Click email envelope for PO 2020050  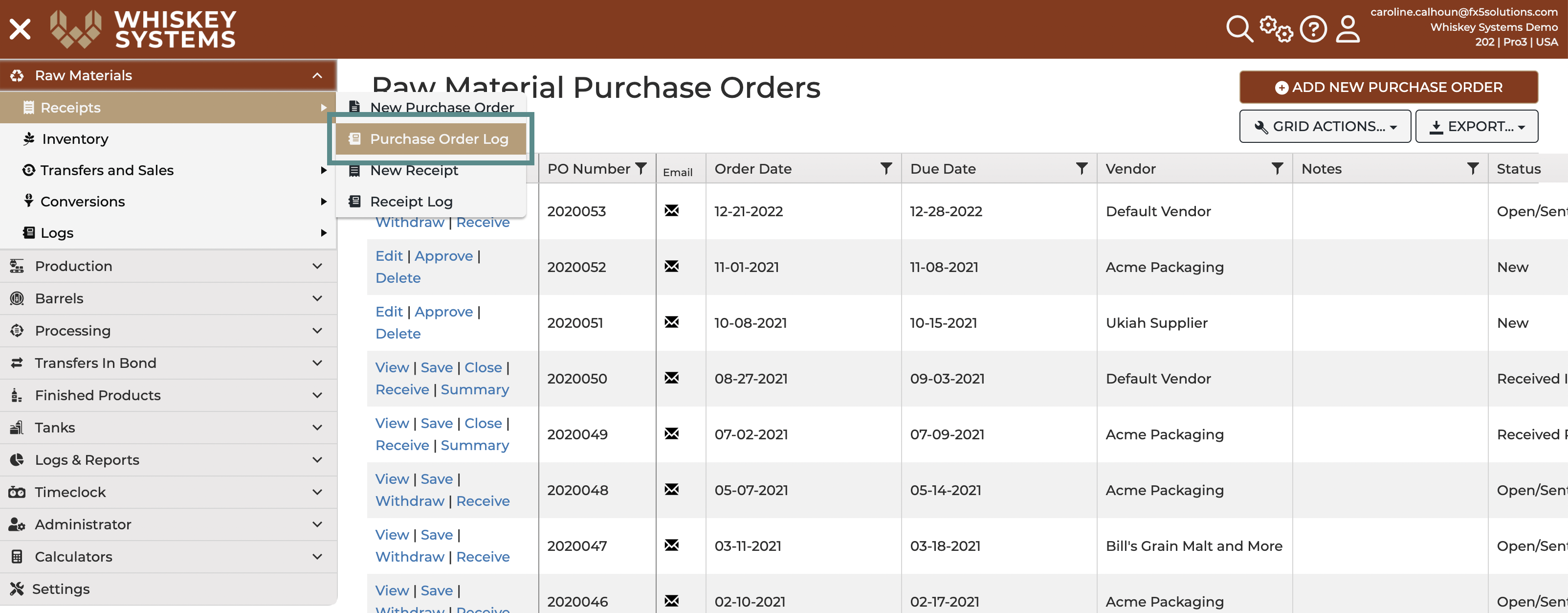(x=671, y=378)
